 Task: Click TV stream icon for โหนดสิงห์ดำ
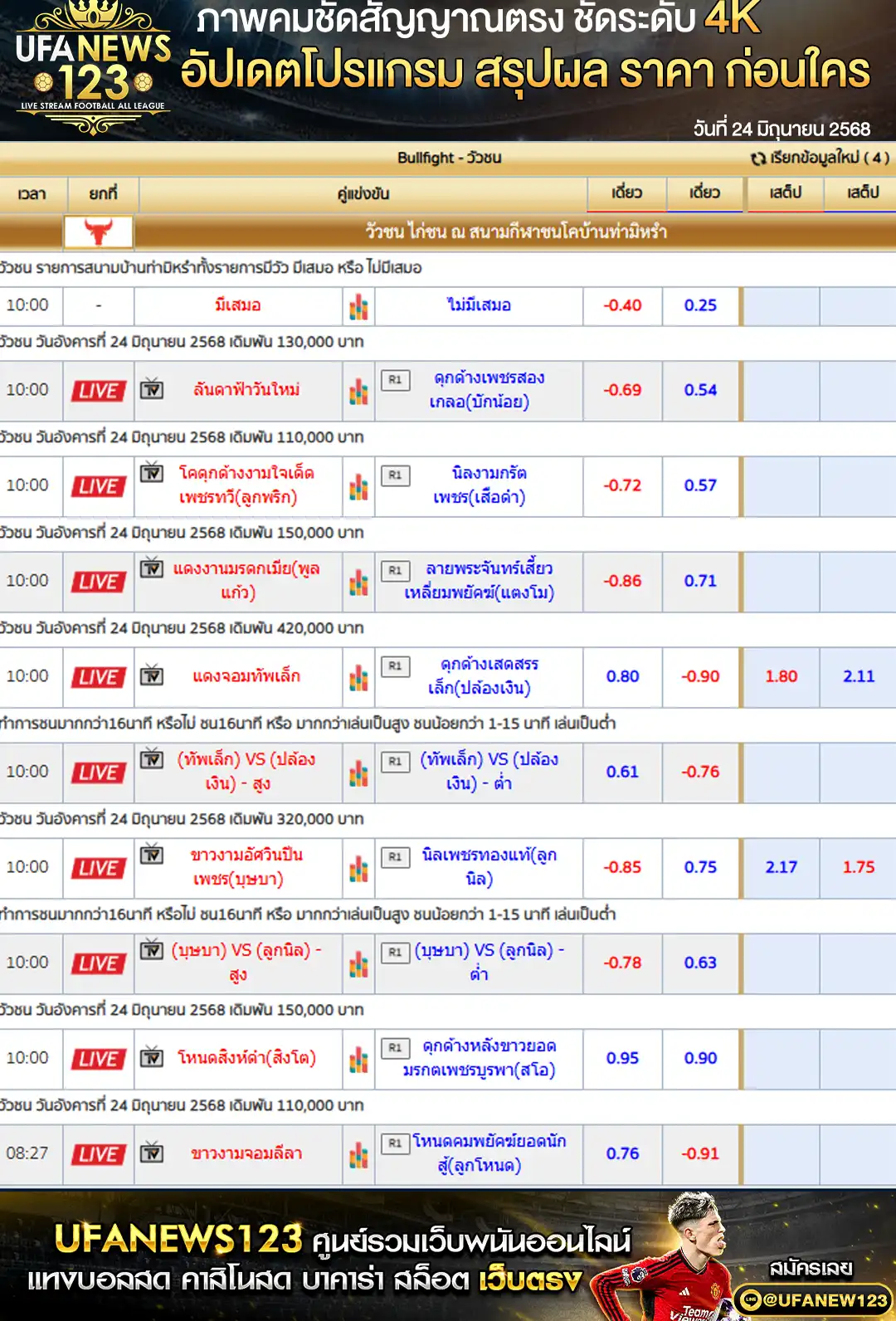(x=151, y=1057)
